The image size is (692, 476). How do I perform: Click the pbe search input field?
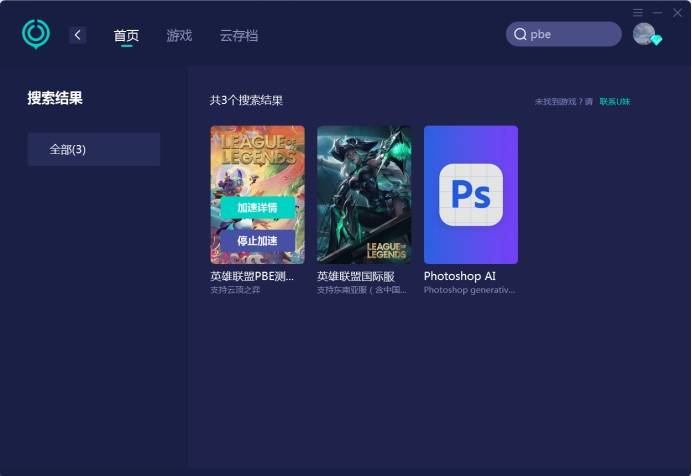(564, 34)
